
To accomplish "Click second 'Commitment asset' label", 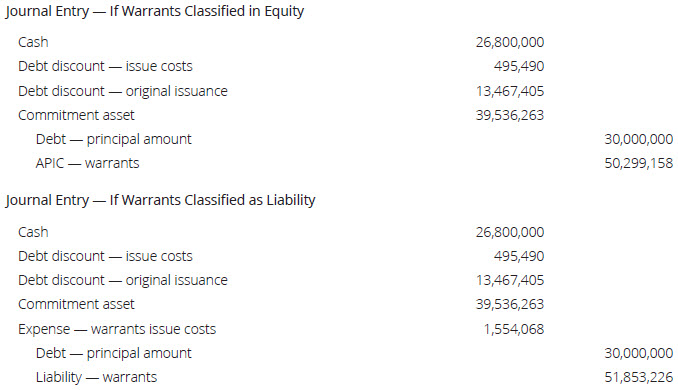I will point(76,304).
